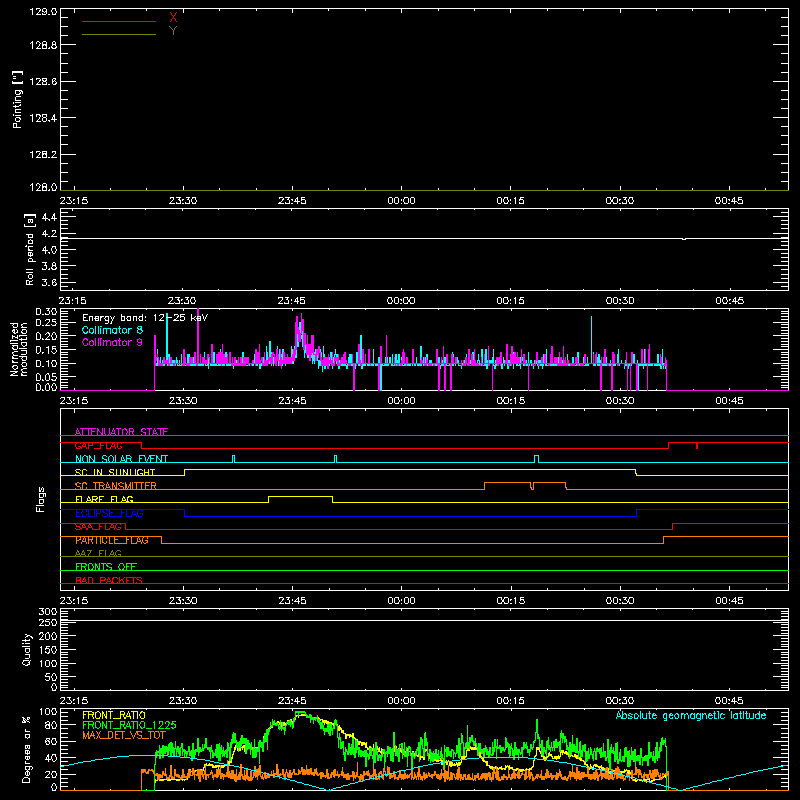
Task: Click the NON_SOLAR_EVENT flag label
Action: [121, 459]
